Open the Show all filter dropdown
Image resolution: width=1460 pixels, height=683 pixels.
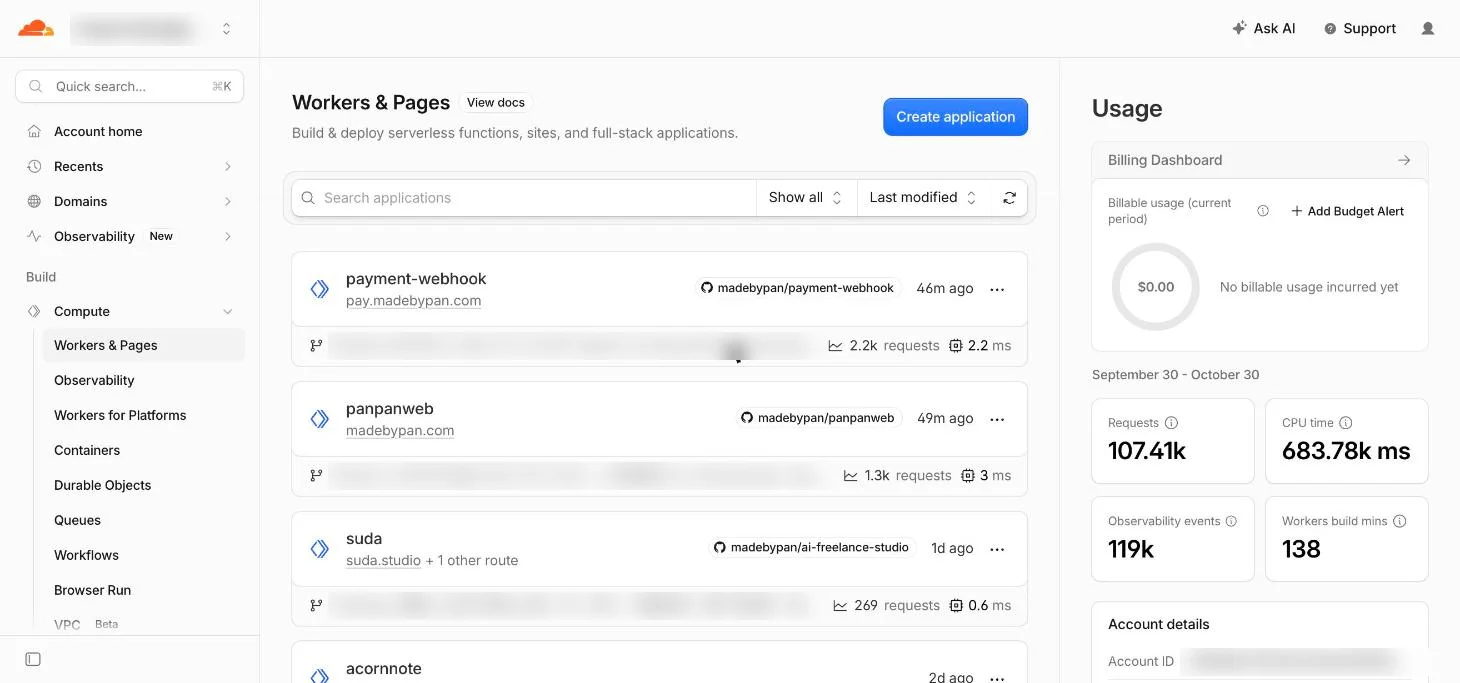806,198
